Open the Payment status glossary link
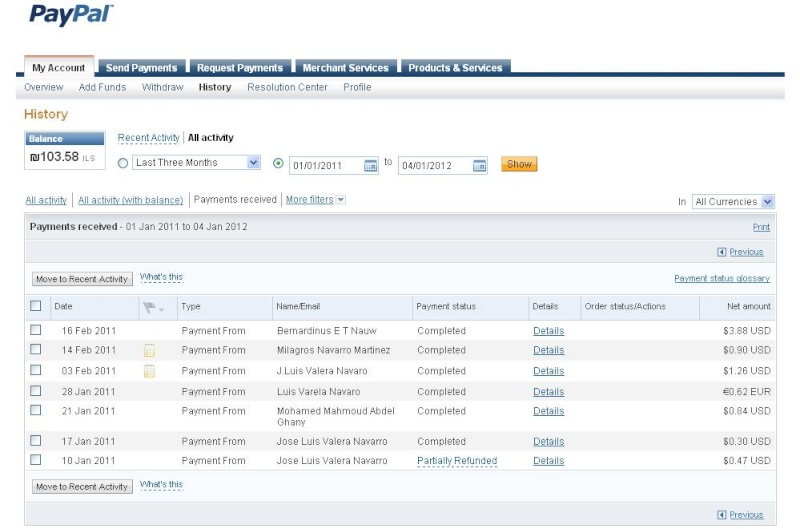The height and width of the screenshot is (529, 800). [722, 278]
